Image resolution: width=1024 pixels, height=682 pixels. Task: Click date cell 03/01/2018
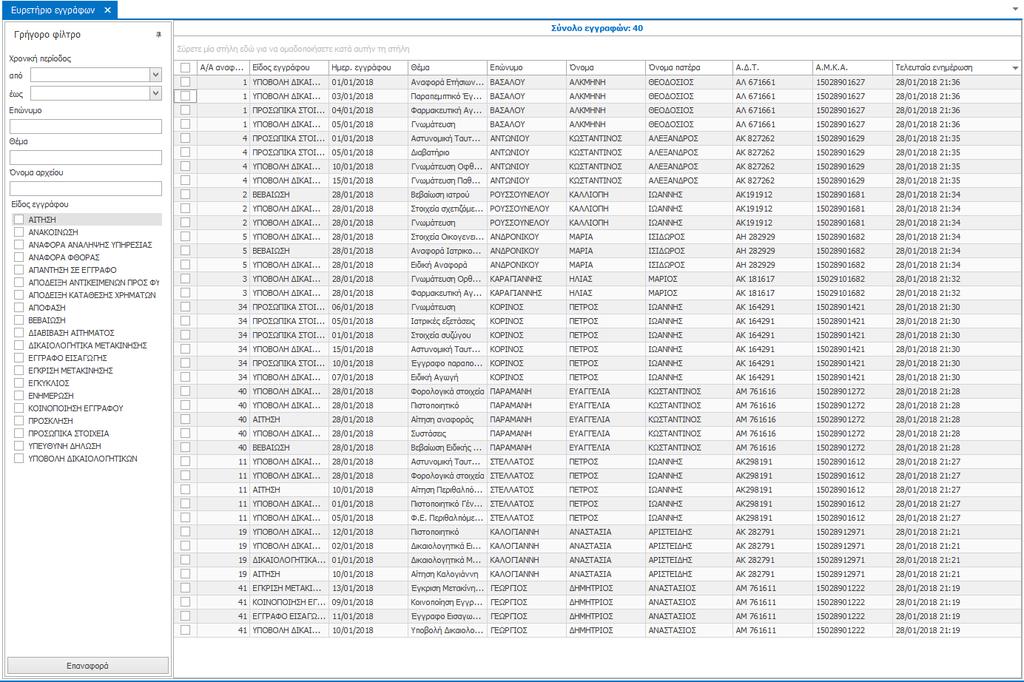pos(368,96)
